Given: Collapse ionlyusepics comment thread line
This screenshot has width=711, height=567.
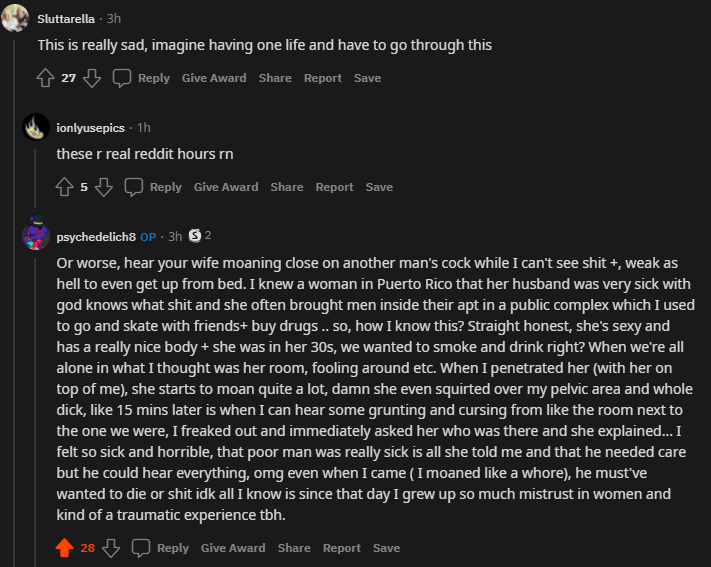Looking at the screenshot, I should coord(35,178).
